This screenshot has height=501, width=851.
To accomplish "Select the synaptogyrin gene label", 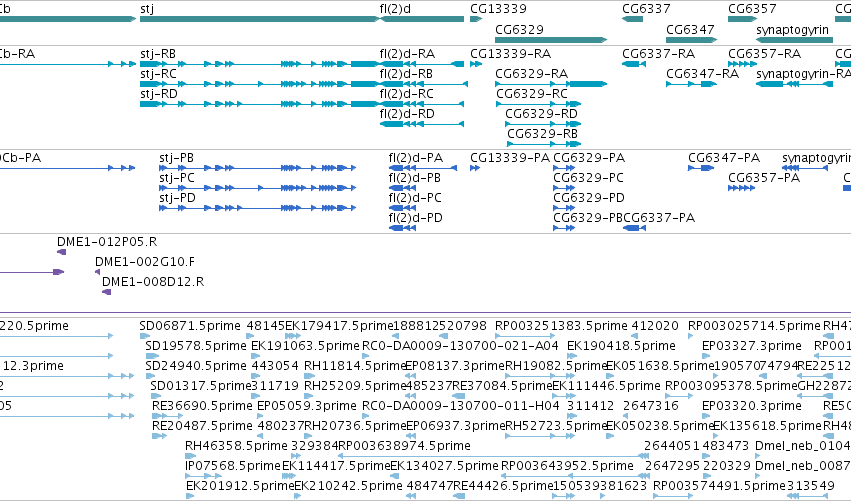I will click(792, 30).
